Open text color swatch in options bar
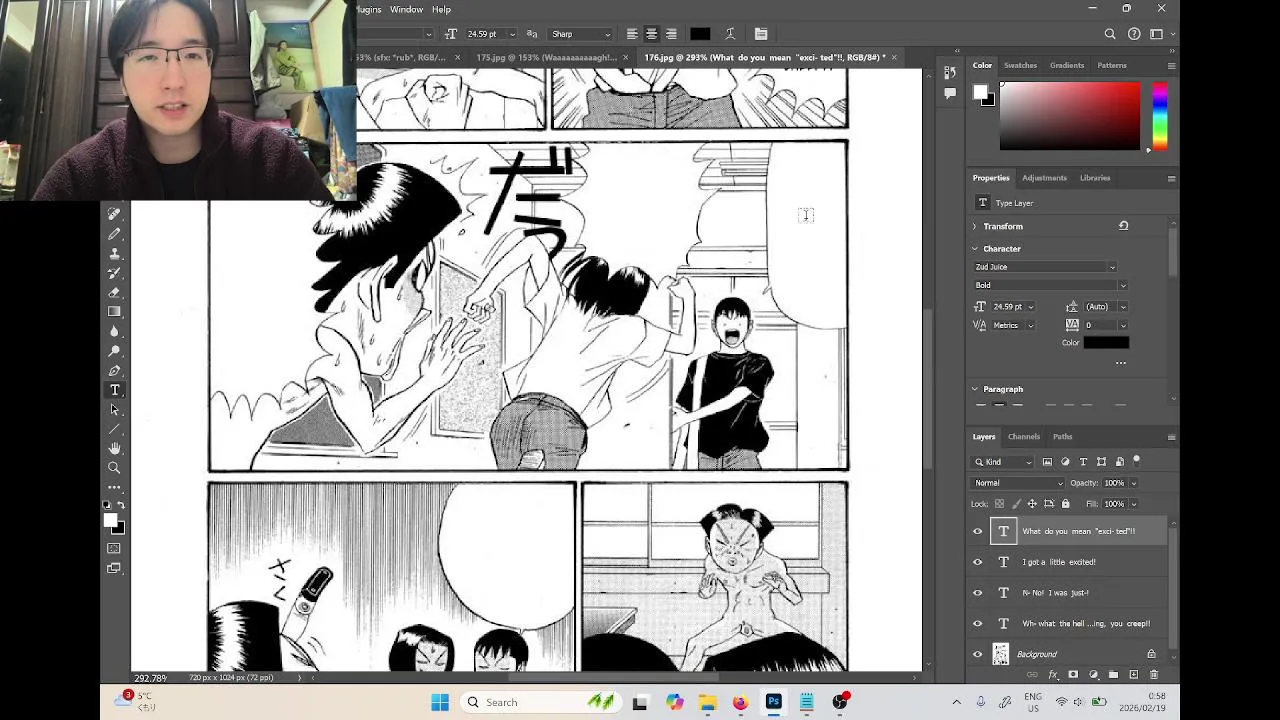 (x=700, y=34)
